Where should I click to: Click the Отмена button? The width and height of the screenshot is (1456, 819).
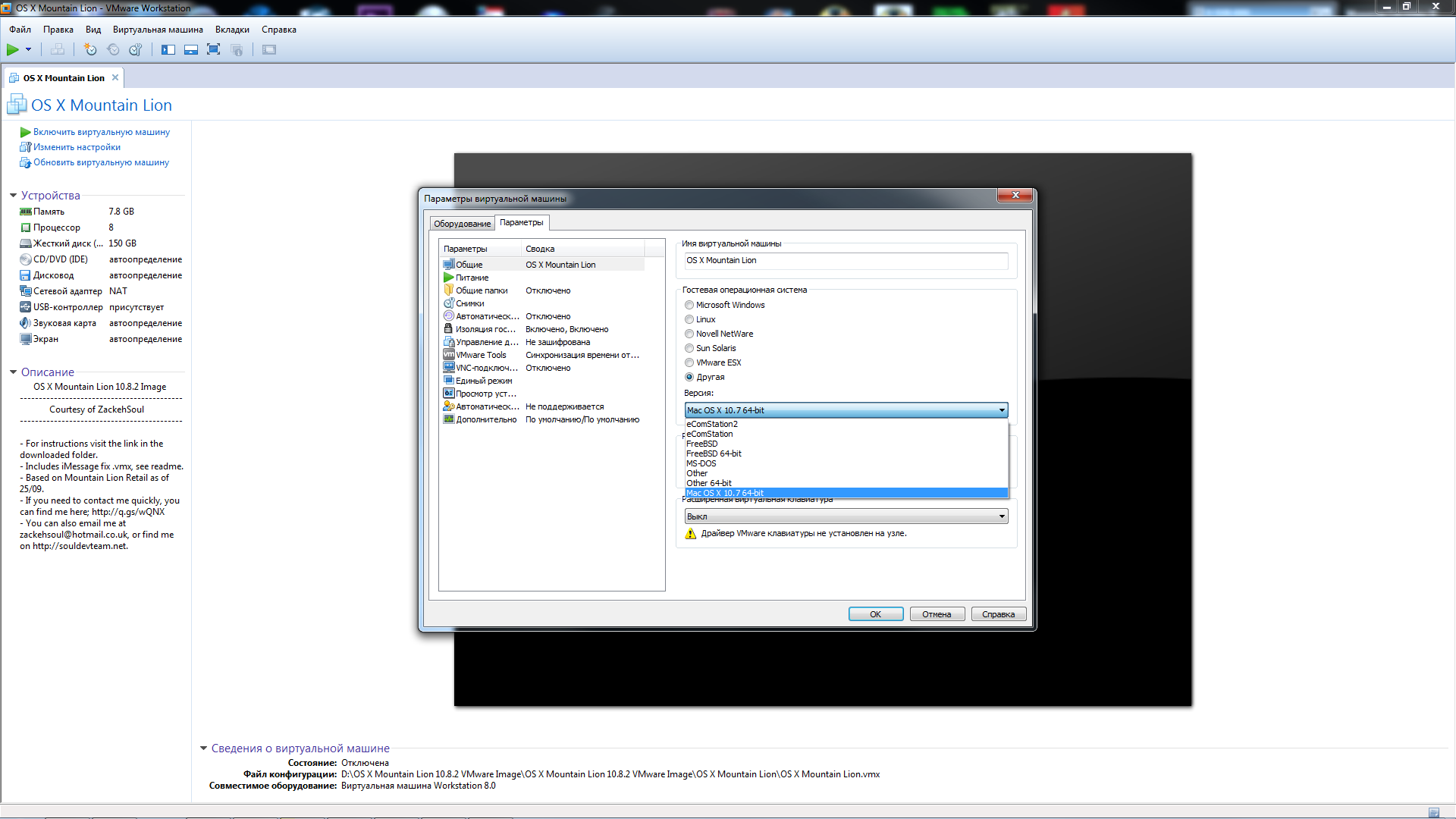(937, 614)
